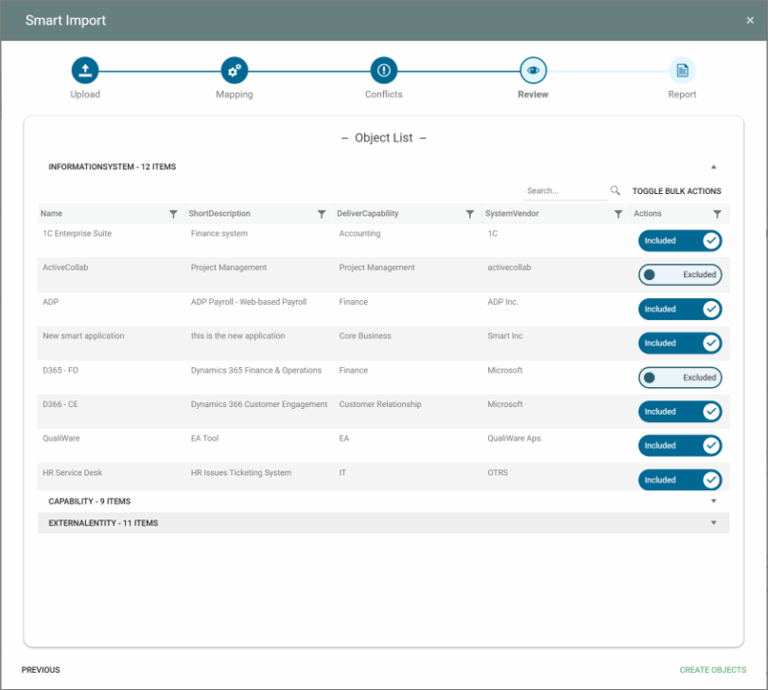
Task: Open the Name column filter icon
Action: tap(173, 214)
